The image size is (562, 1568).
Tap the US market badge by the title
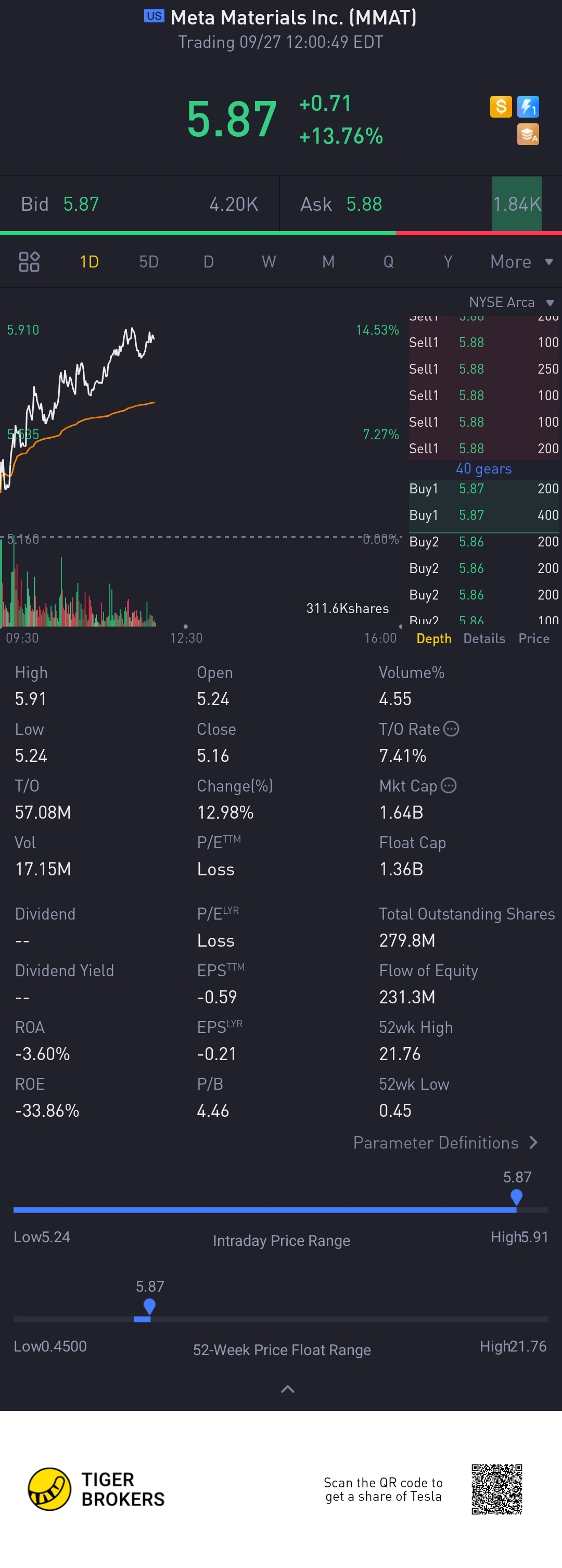click(x=154, y=16)
